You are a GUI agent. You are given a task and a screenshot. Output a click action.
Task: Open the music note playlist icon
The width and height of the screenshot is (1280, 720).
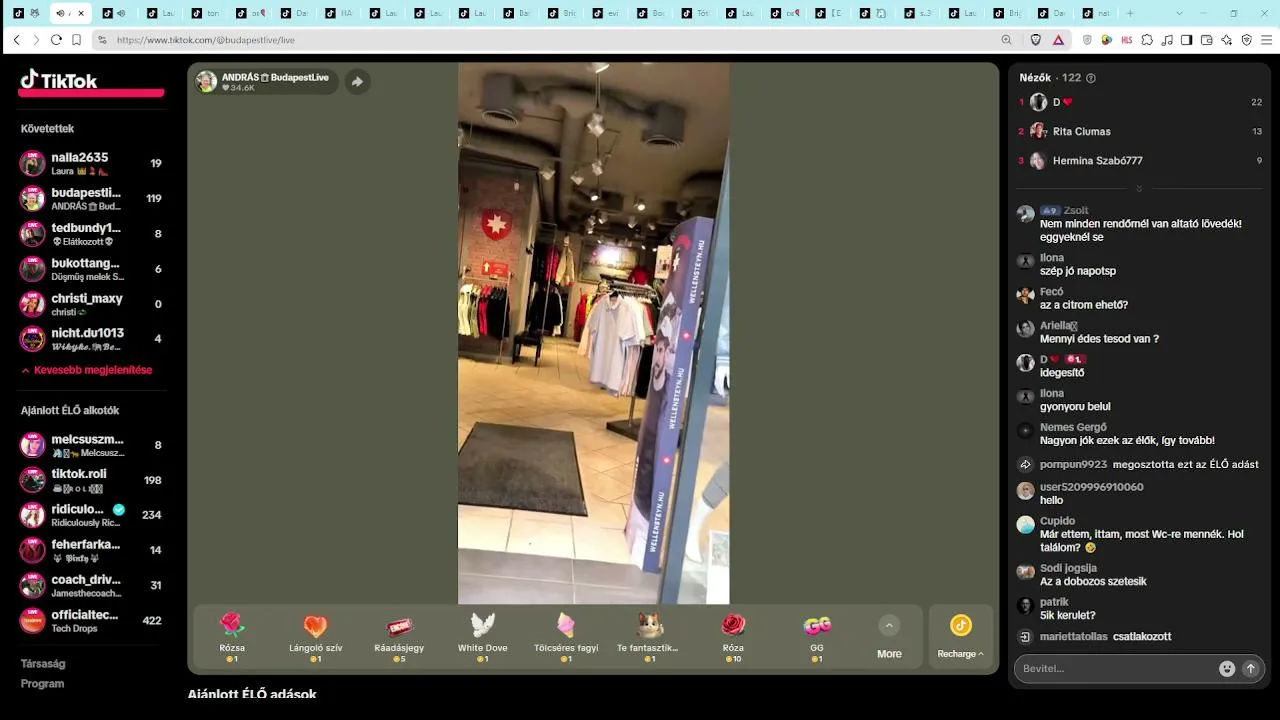[1166, 40]
